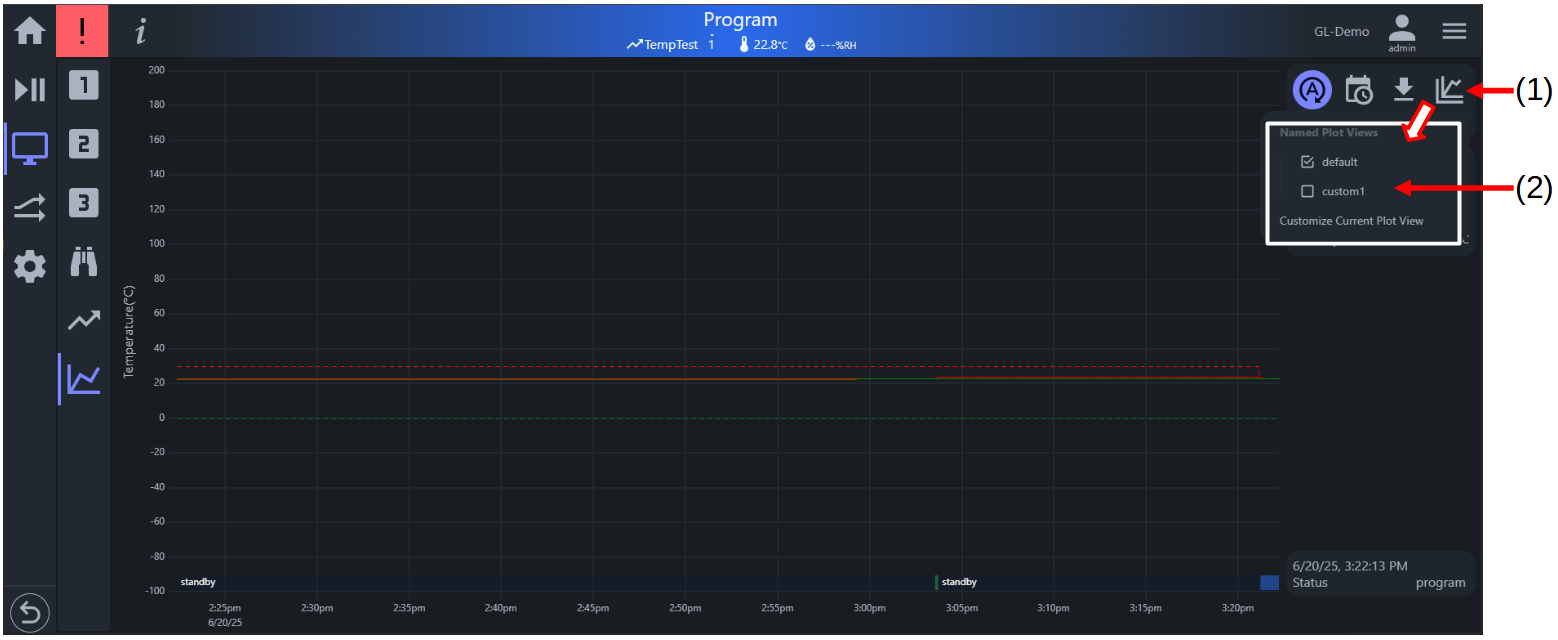Click the run/pause program icon
This screenshot has width=1558, height=640.
tap(29, 90)
